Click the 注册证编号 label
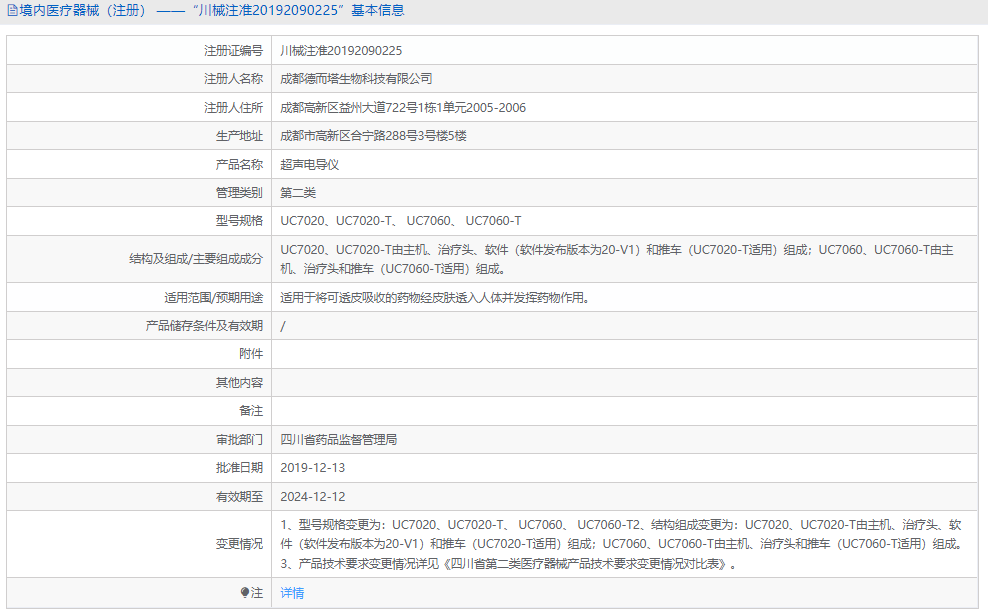Image resolution: width=988 pixels, height=616 pixels. click(233, 50)
